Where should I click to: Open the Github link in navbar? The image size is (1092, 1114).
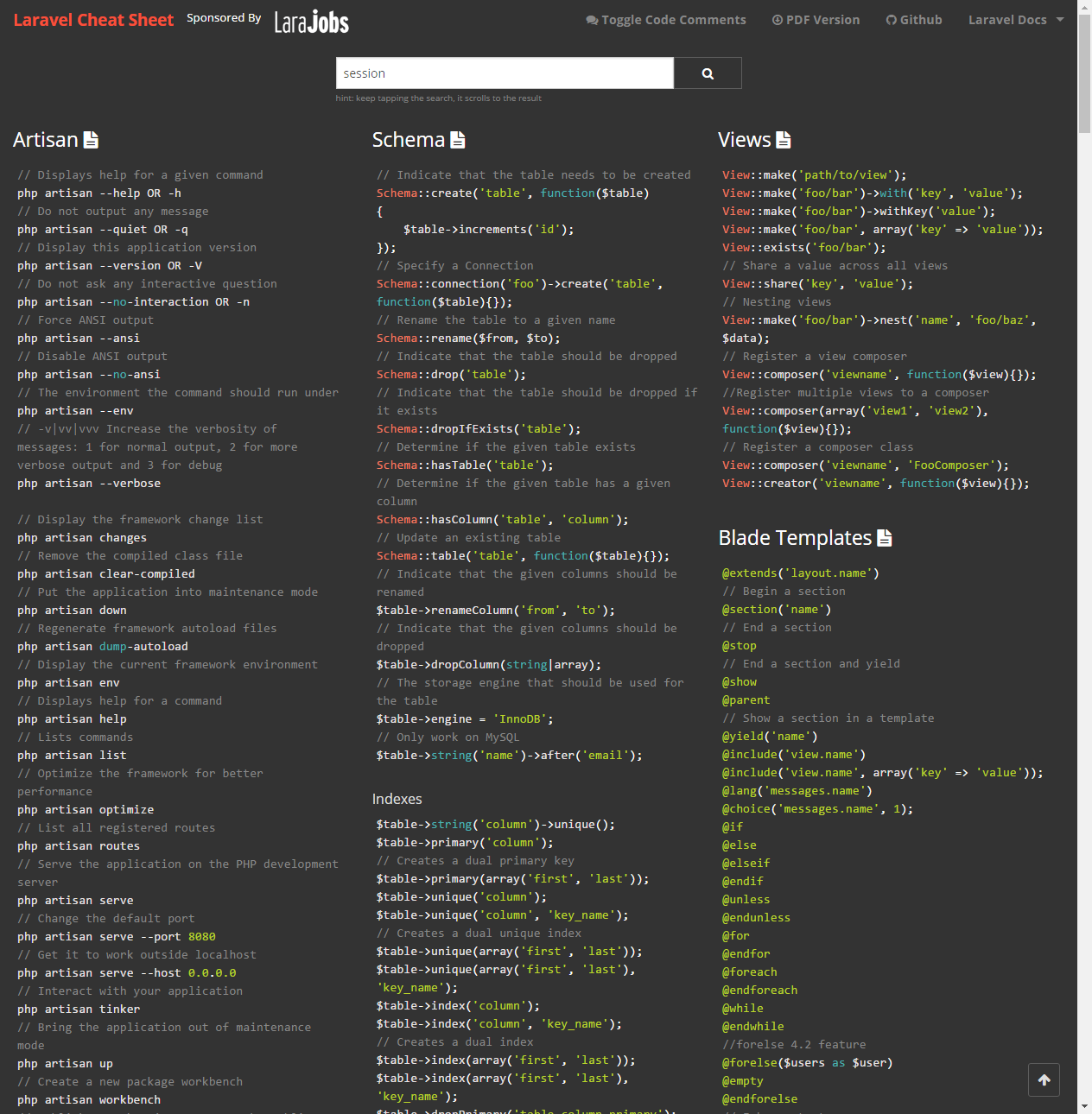click(914, 20)
